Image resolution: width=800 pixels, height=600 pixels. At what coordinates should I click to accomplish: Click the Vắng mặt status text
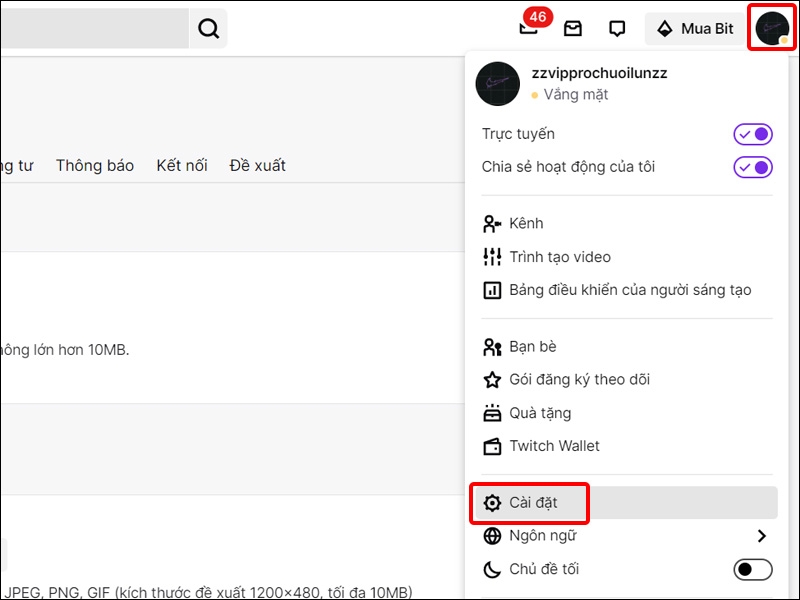coord(576,94)
